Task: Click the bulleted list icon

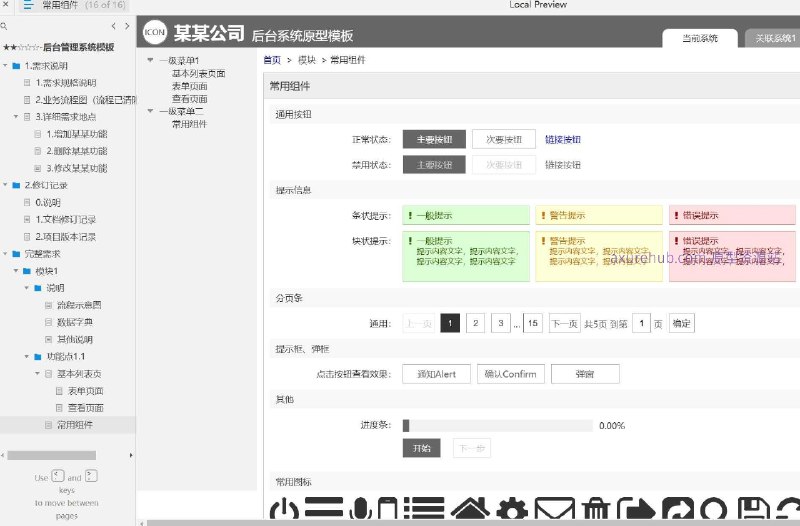Action: pyautogui.click(x=424, y=508)
